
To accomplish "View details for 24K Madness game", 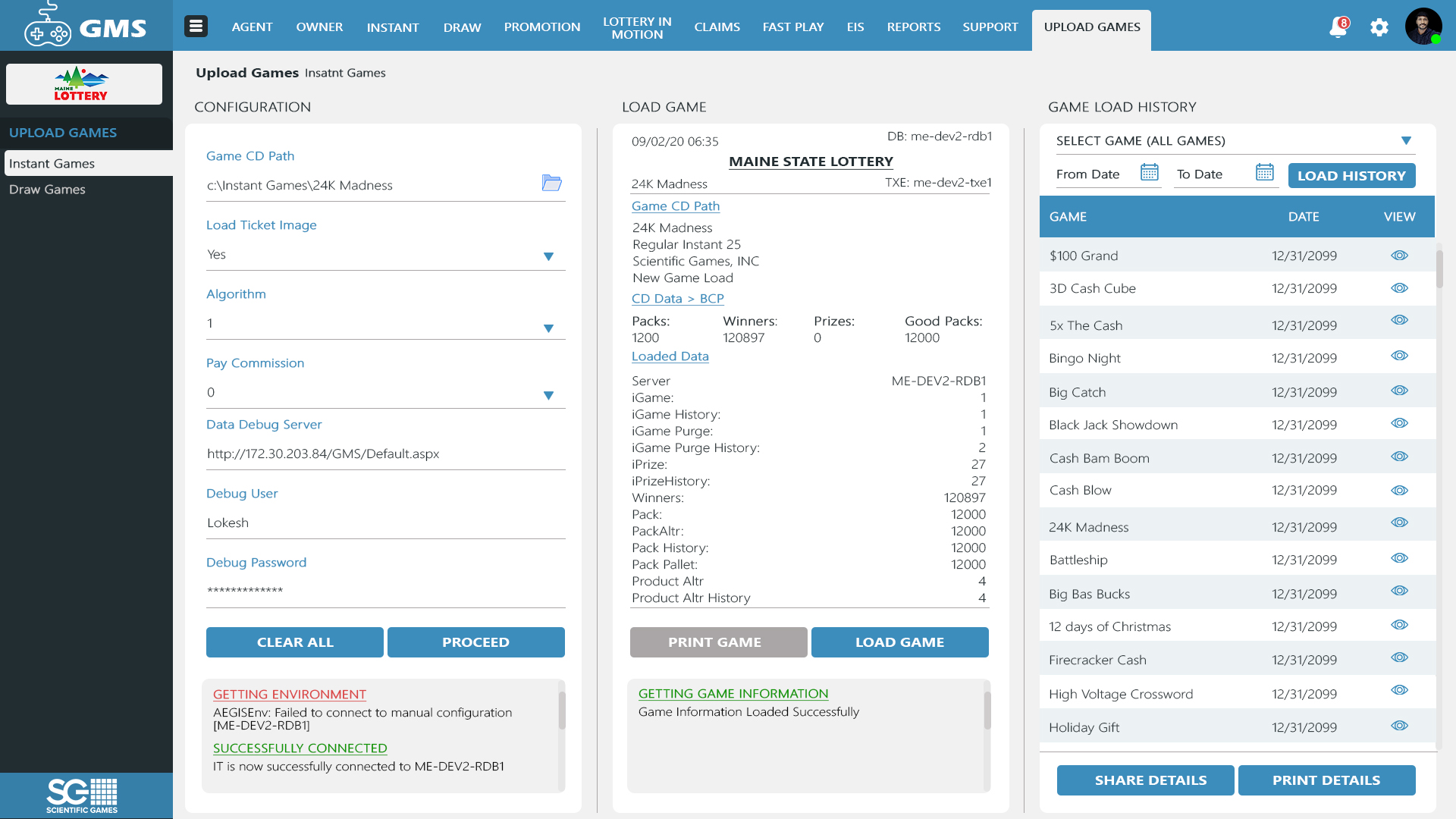I will pyautogui.click(x=1399, y=522).
